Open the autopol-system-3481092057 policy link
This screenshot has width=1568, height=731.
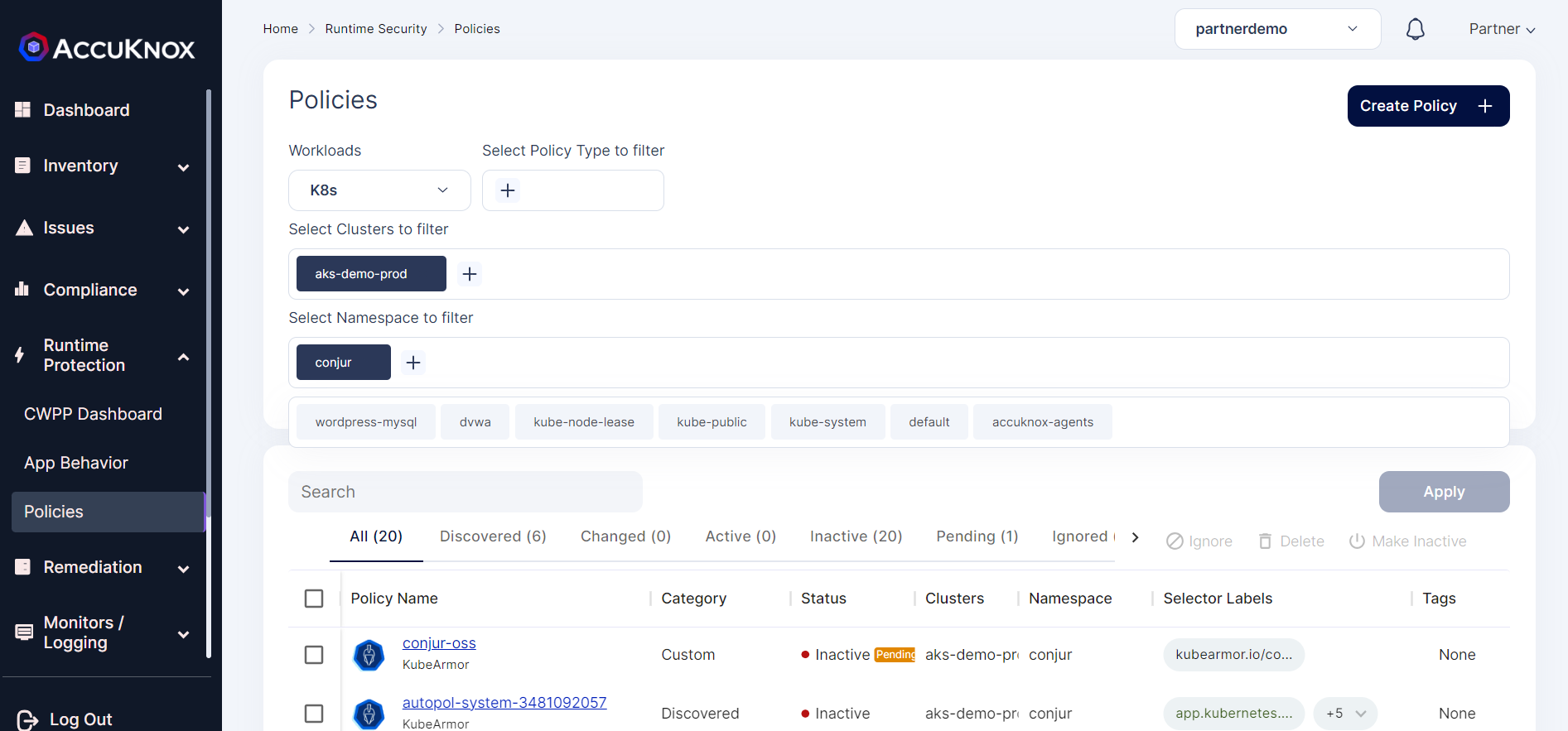click(504, 703)
